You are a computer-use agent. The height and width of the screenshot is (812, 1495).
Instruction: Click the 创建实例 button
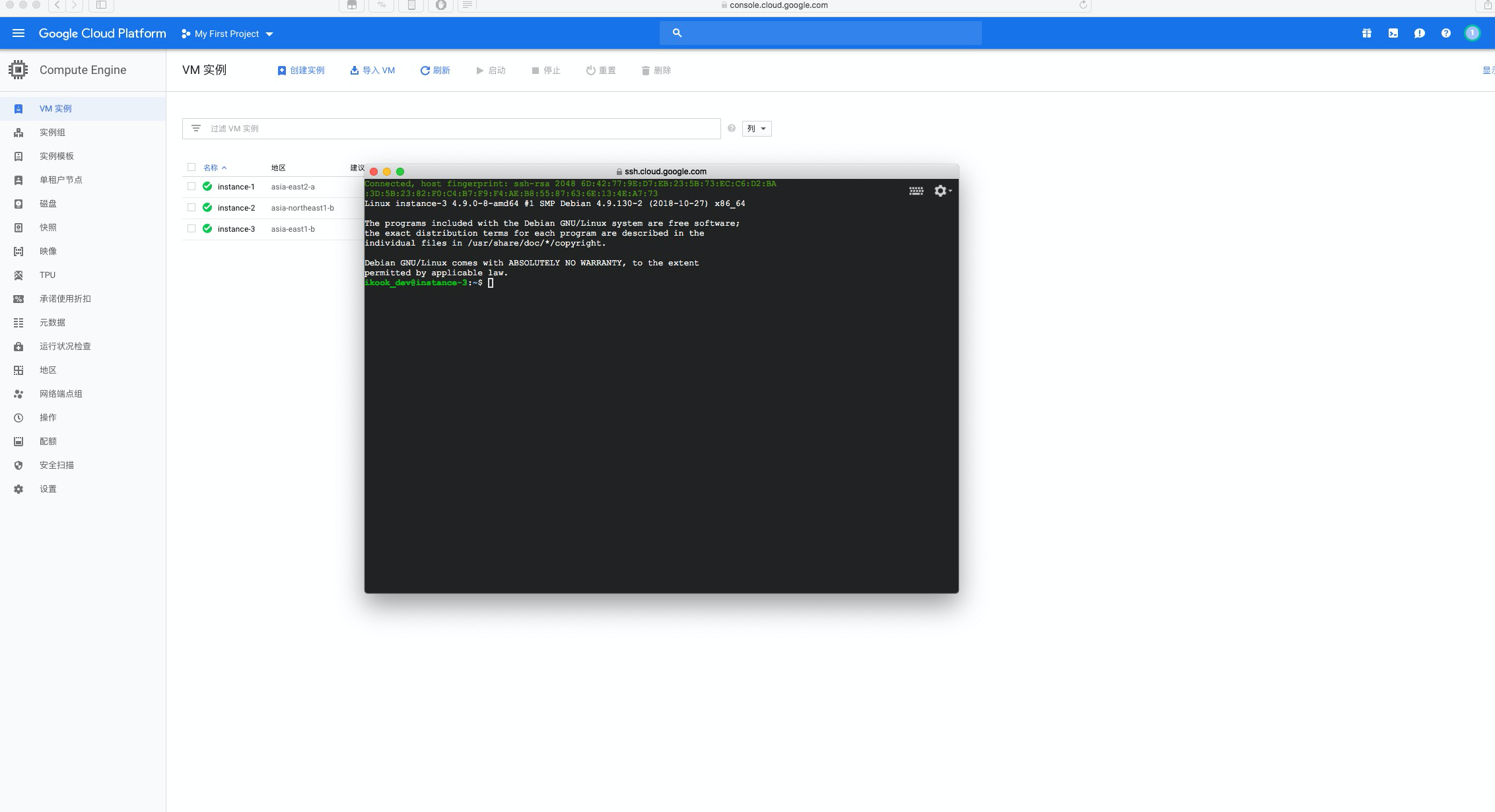click(x=301, y=71)
